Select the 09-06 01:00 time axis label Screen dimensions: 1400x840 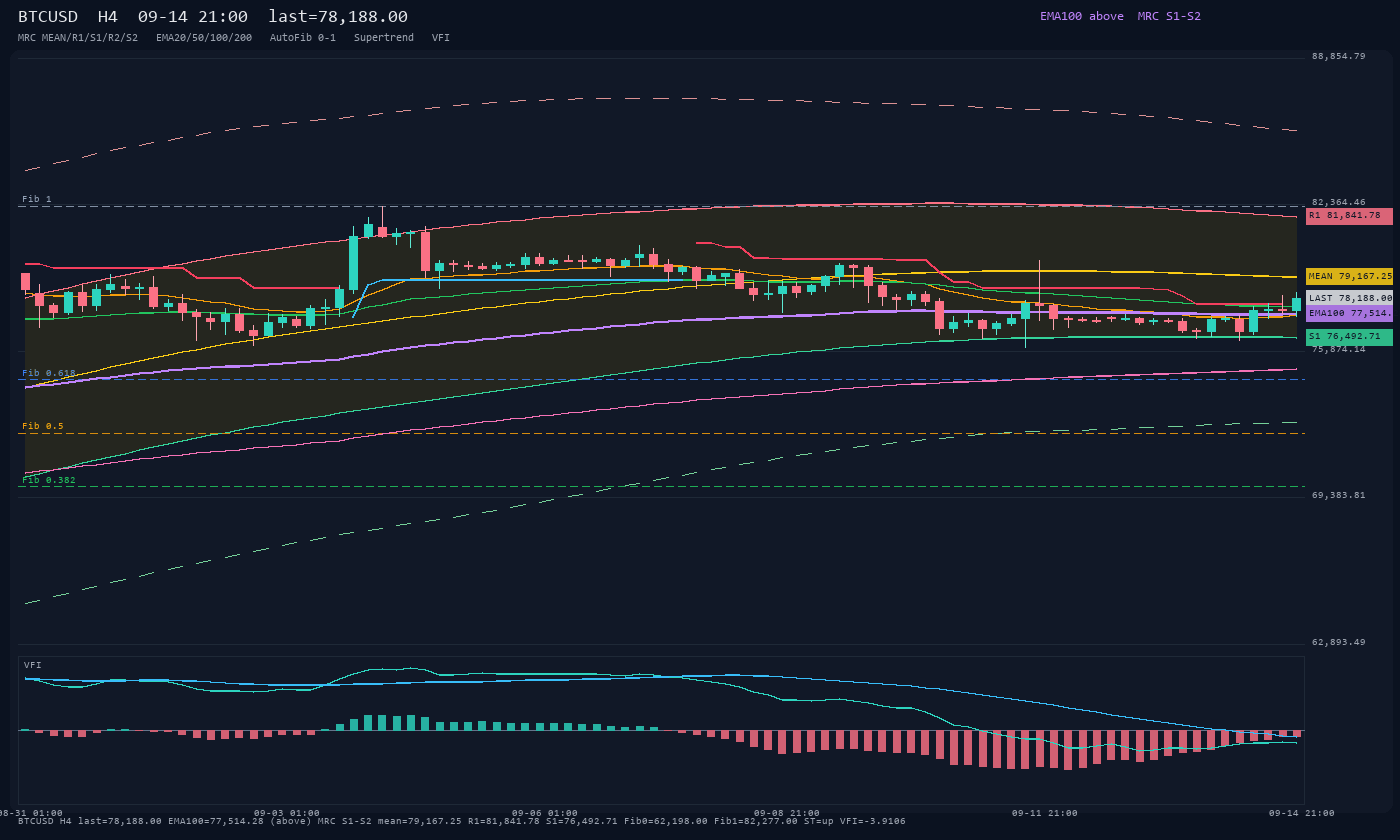(x=545, y=813)
